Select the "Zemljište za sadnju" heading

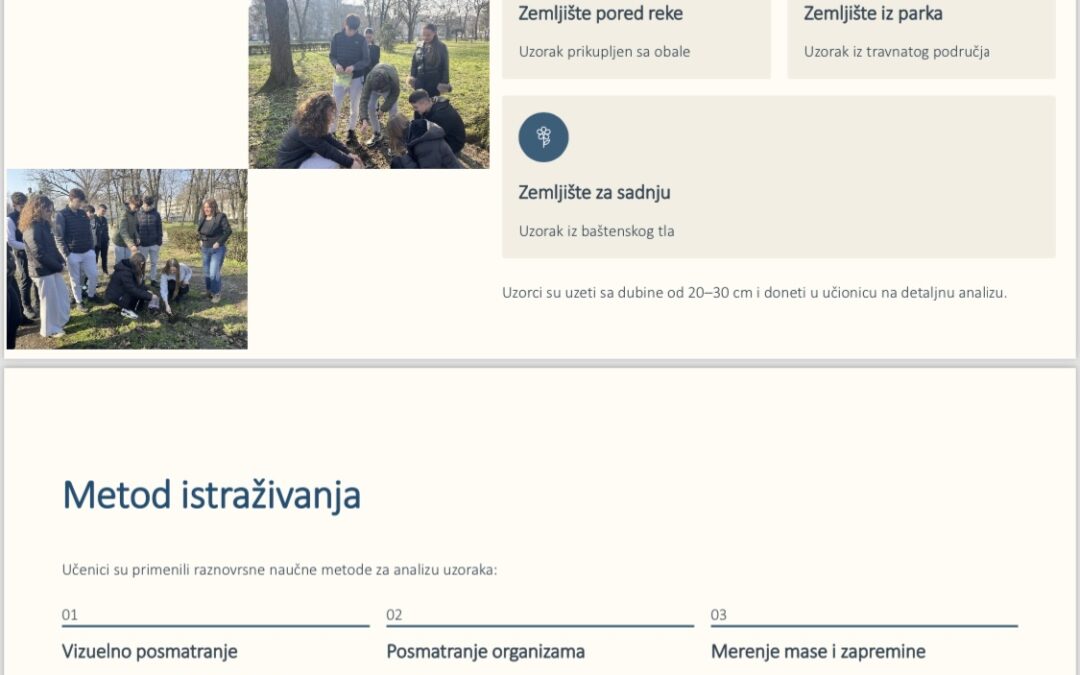[594, 192]
